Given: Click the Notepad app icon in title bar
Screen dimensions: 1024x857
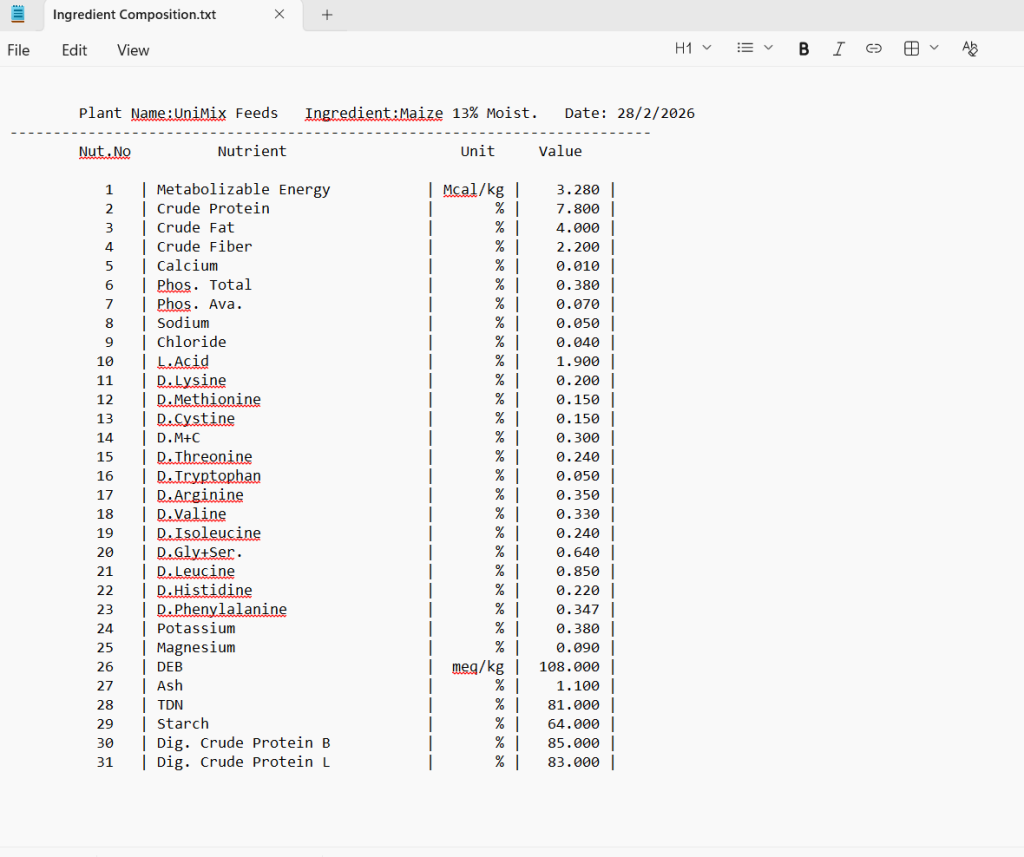Looking at the screenshot, I should (18, 14).
